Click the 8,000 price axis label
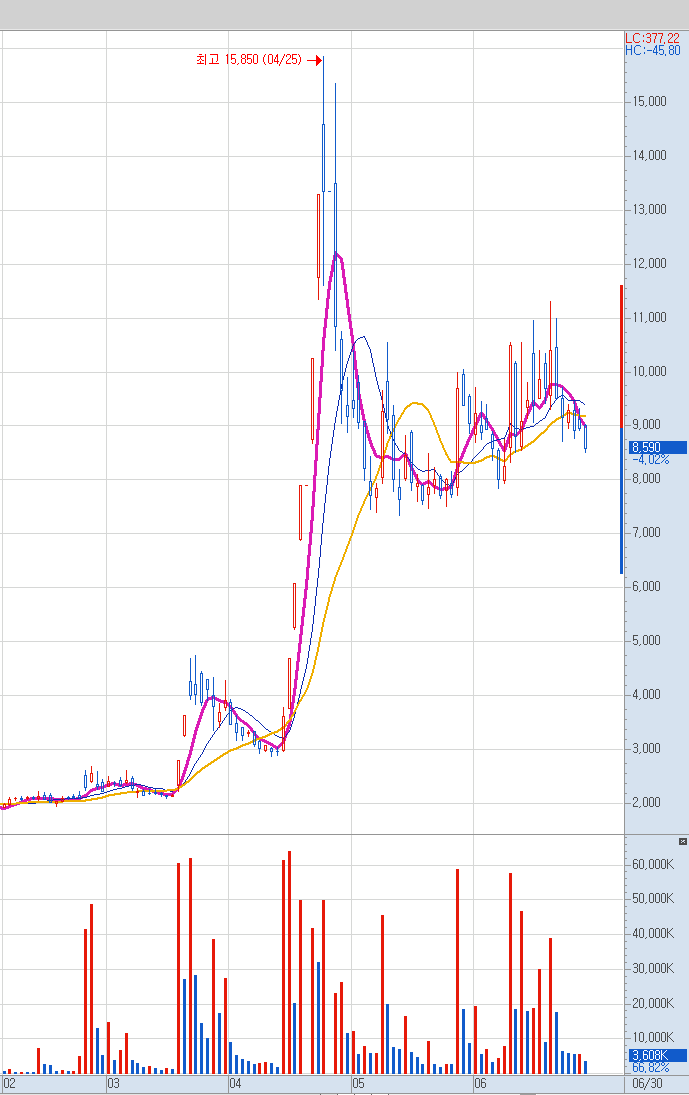 [646, 478]
